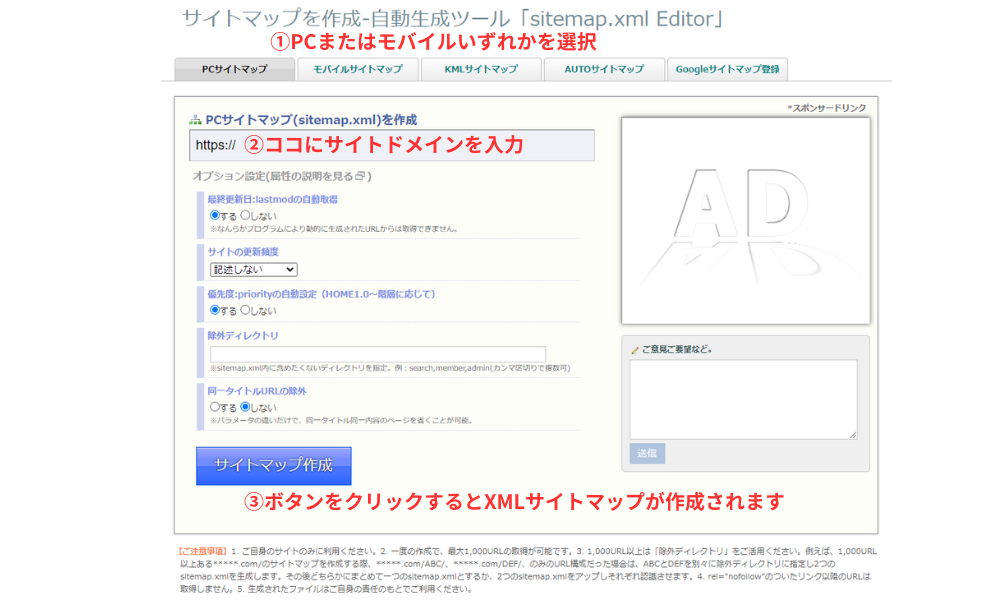The width and height of the screenshot is (1000, 600).
Task: Open the サイトの更新頻度 dropdown
Action: pos(253,269)
